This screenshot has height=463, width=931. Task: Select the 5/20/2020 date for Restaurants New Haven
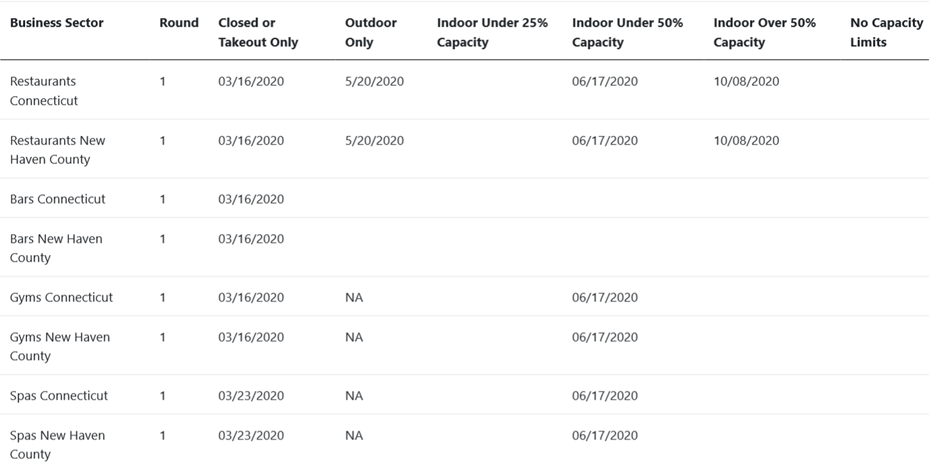374,141
